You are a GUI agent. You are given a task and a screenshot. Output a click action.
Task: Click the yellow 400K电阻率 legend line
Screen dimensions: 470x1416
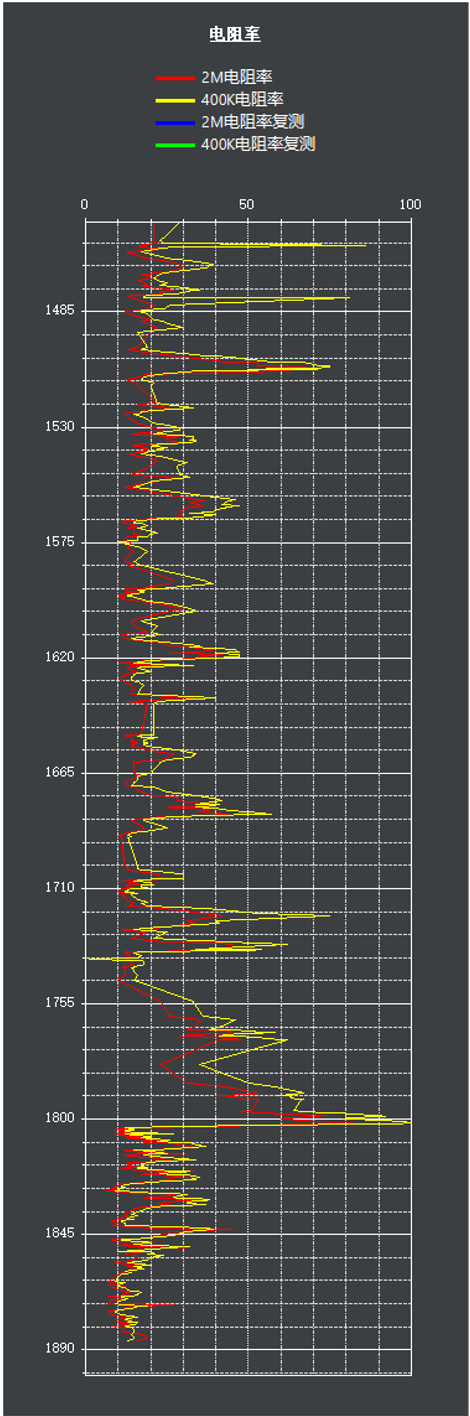[173, 100]
